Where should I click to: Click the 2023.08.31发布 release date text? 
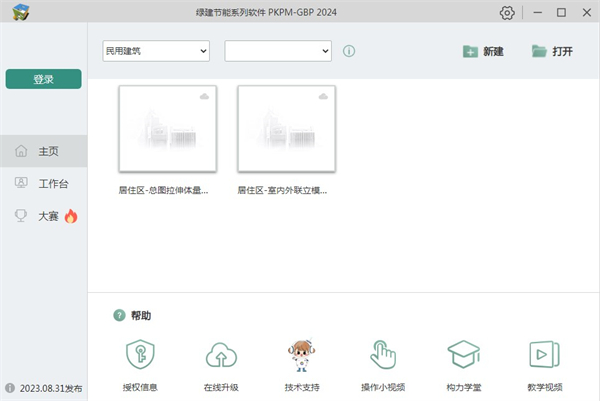tap(51, 388)
